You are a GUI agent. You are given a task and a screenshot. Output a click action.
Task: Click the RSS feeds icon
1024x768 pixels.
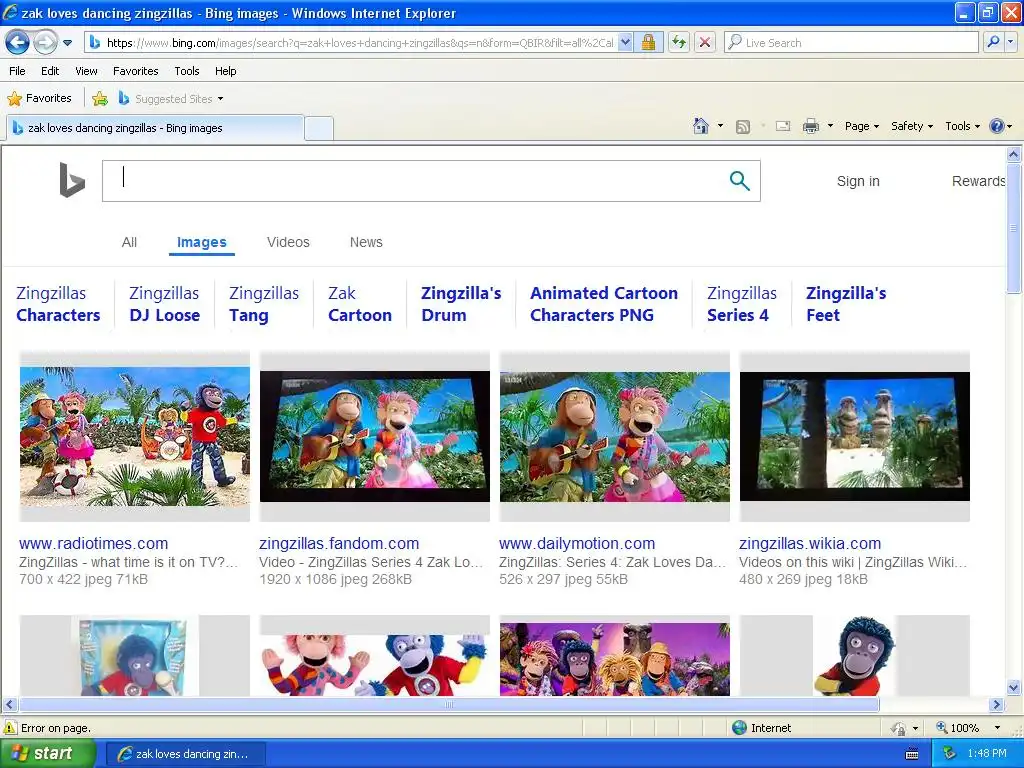click(743, 127)
